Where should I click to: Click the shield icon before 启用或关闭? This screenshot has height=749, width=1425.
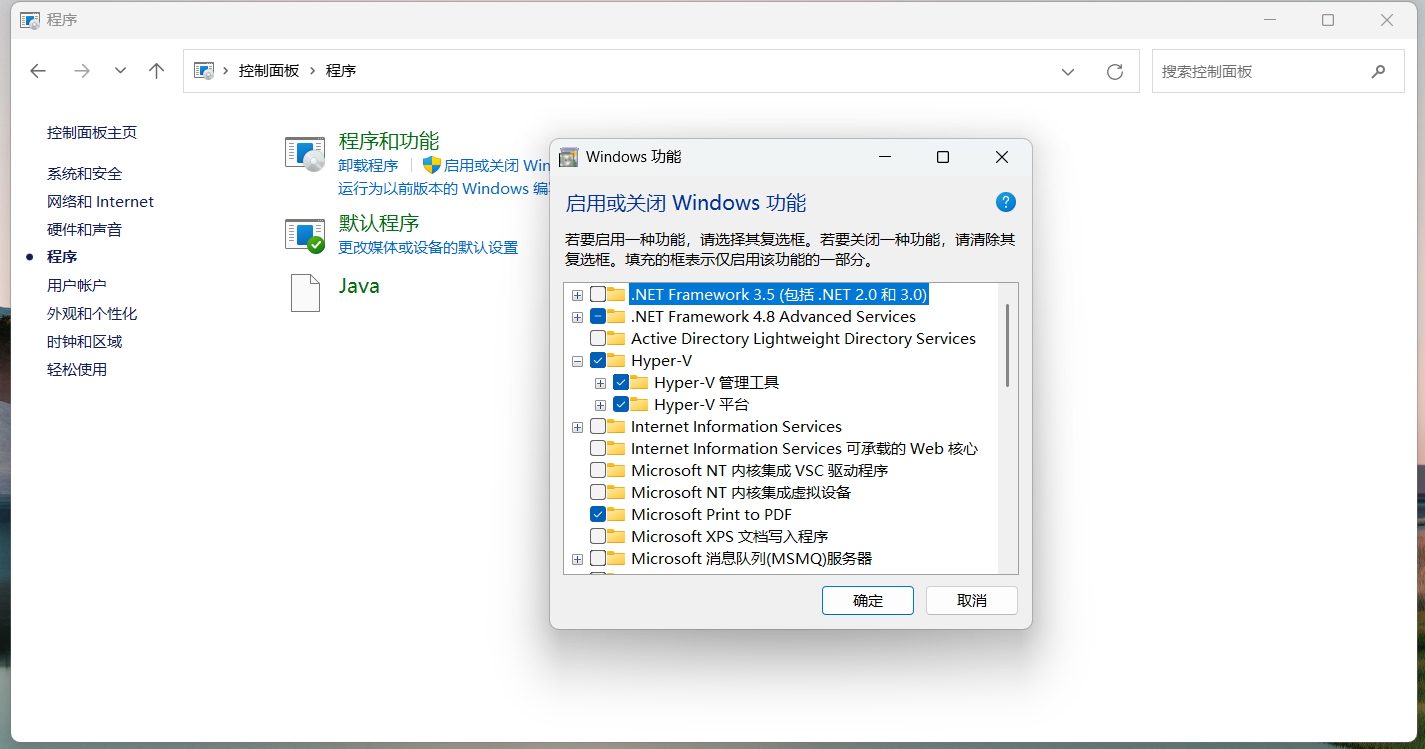[432, 165]
